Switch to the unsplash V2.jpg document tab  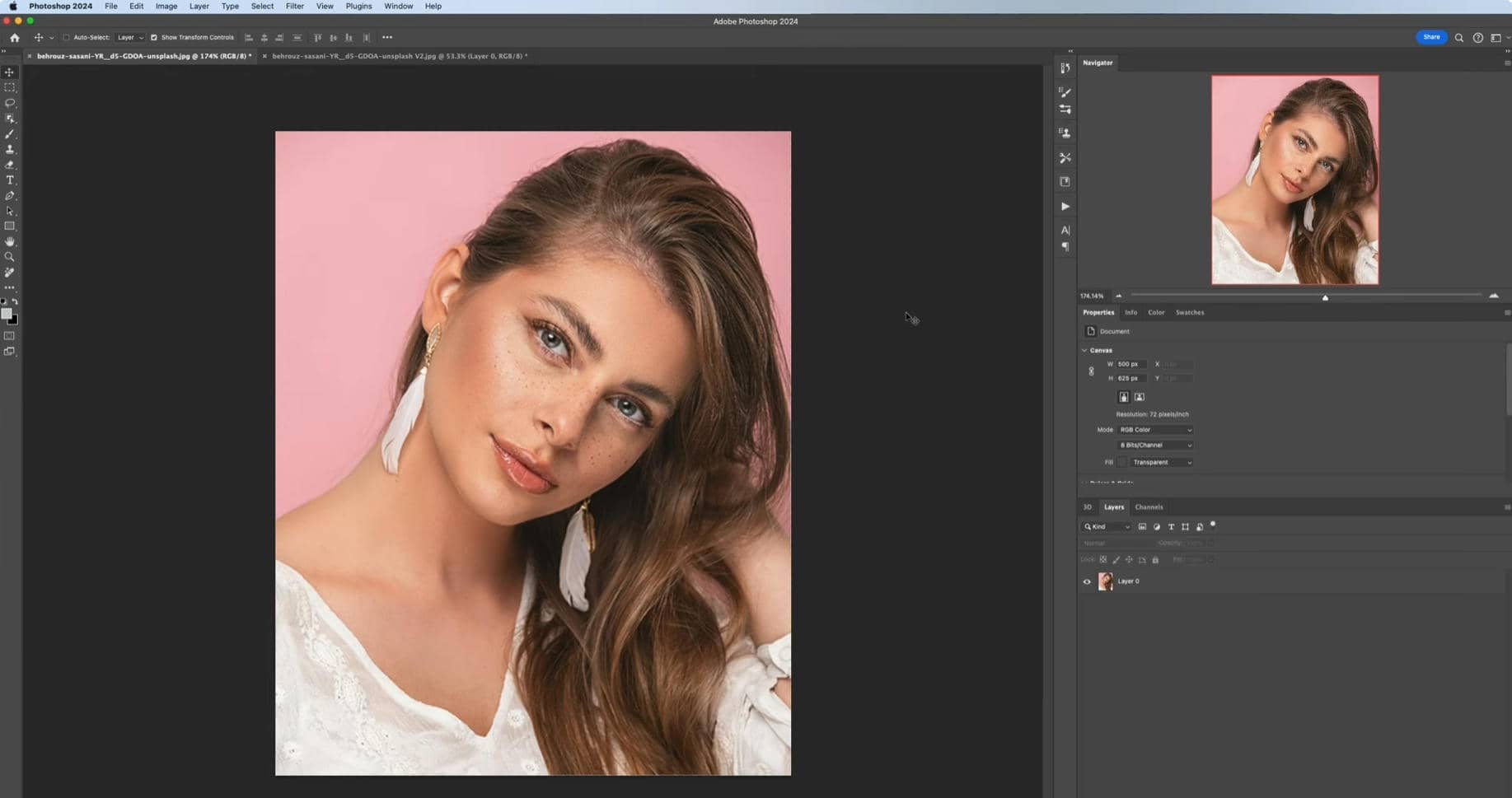(399, 56)
